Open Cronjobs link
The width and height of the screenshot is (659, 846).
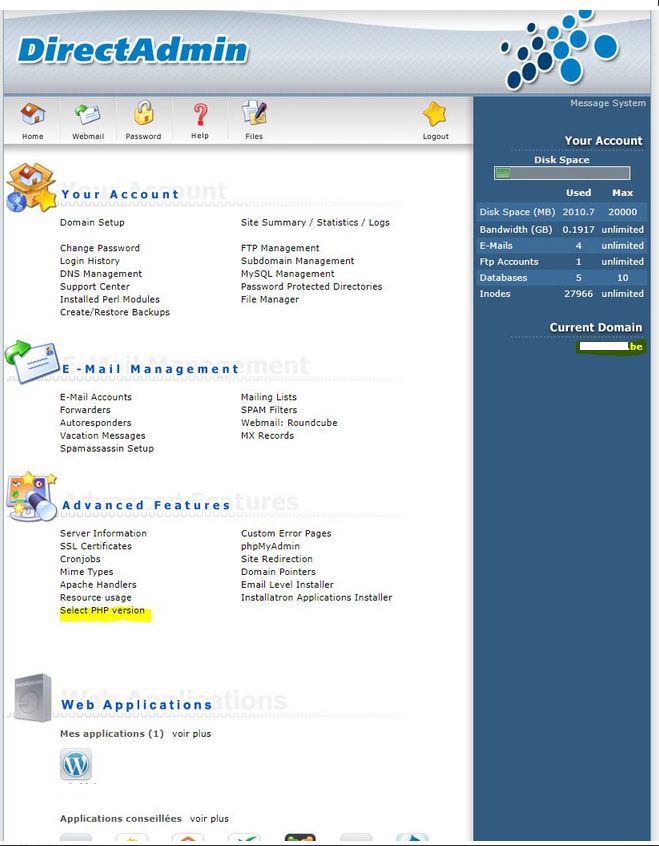click(80, 560)
